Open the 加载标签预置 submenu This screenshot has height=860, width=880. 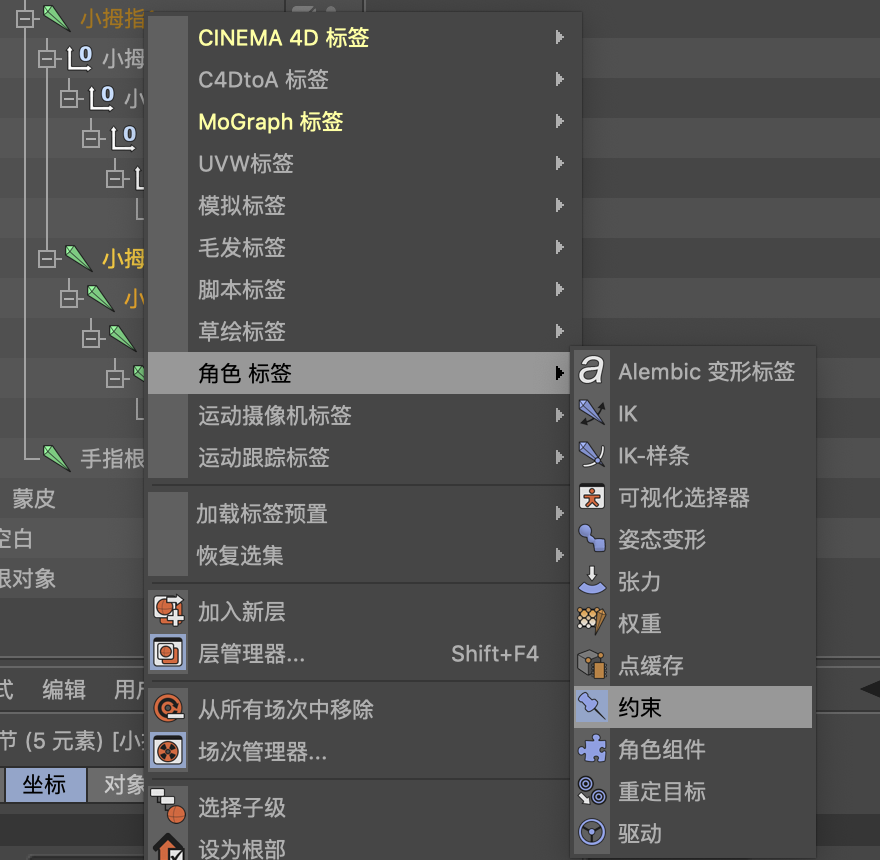click(358, 513)
